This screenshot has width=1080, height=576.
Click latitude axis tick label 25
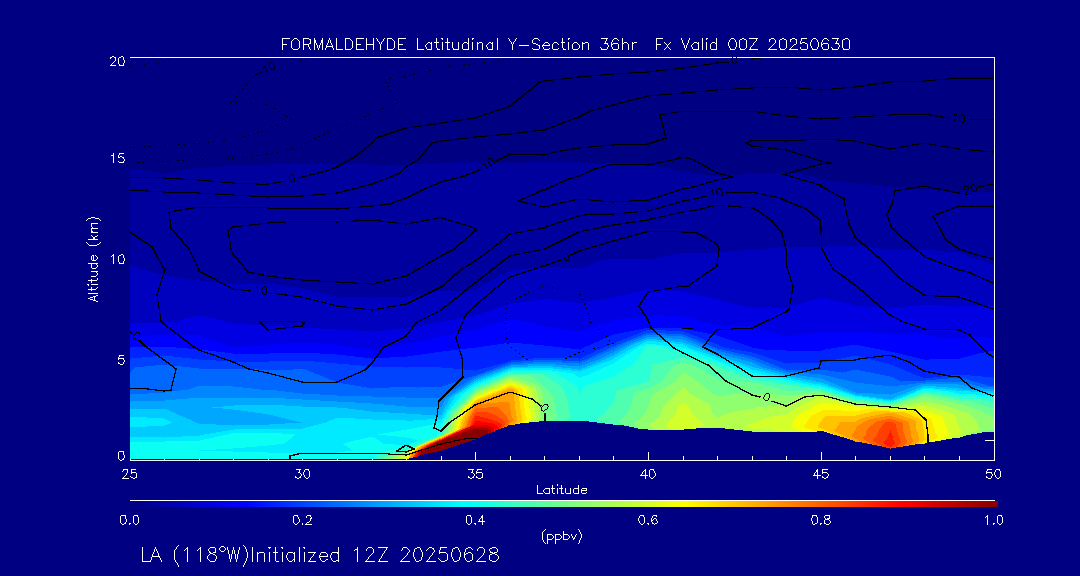click(129, 473)
